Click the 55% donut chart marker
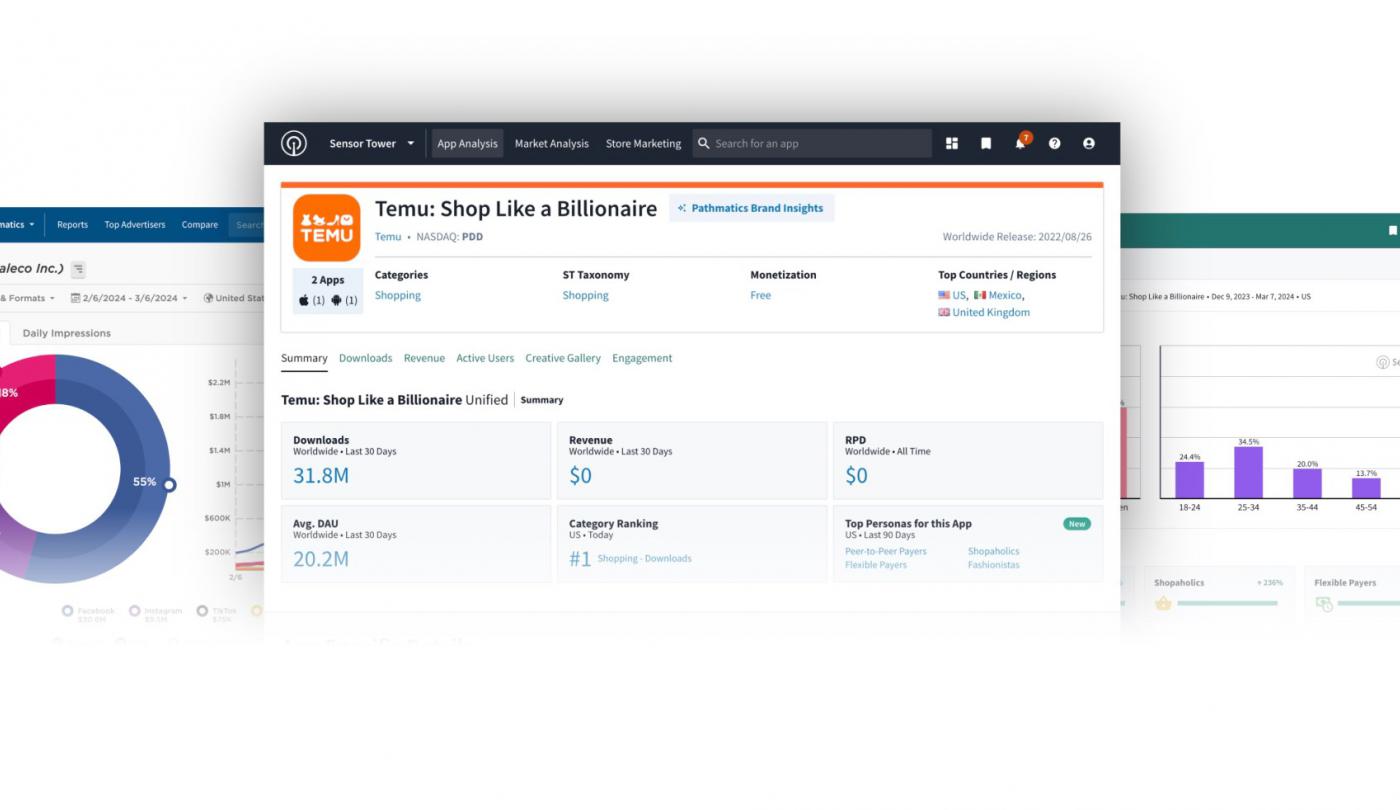The image size is (1400, 810). click(170, 485)
